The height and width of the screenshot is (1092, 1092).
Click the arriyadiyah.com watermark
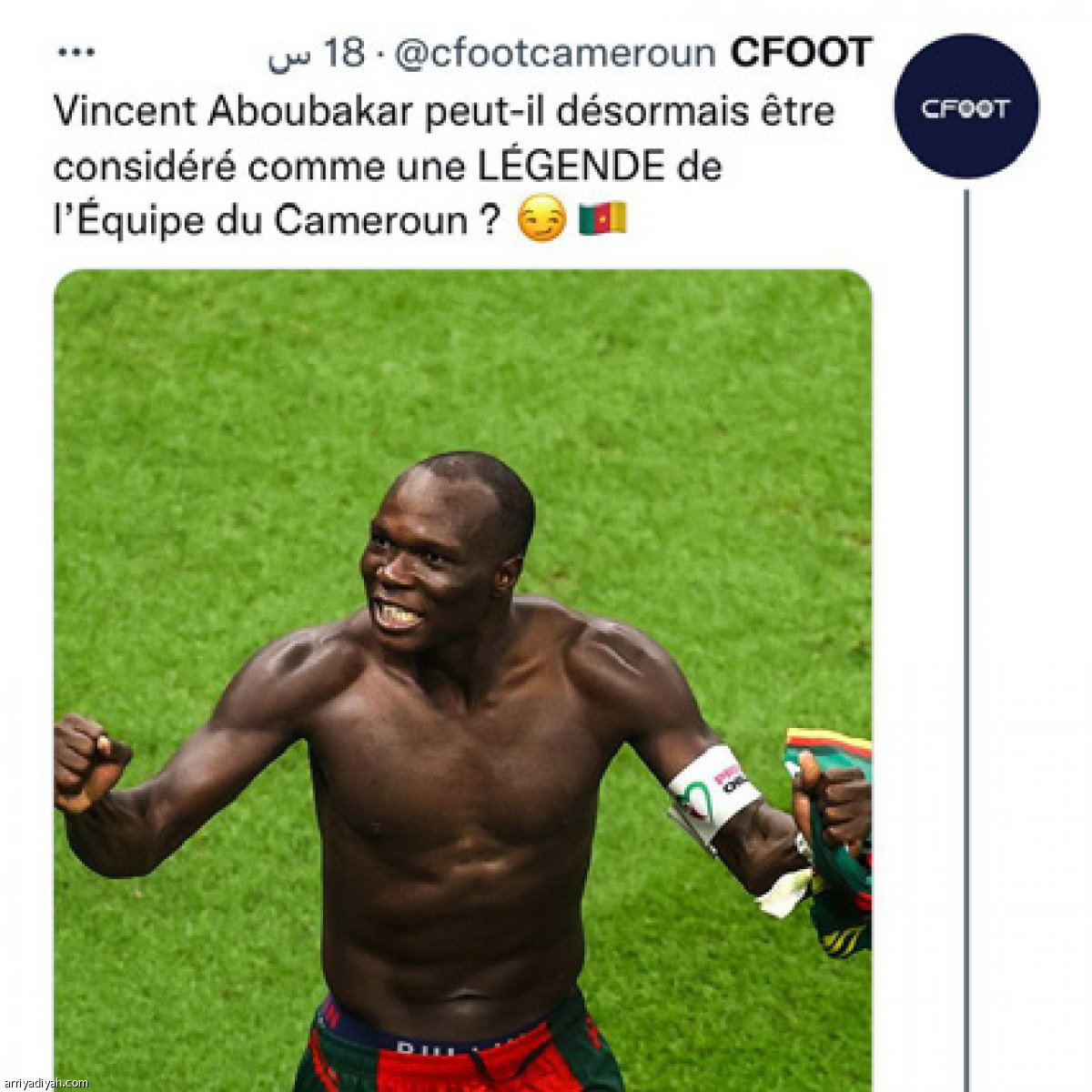point(45,1083)
